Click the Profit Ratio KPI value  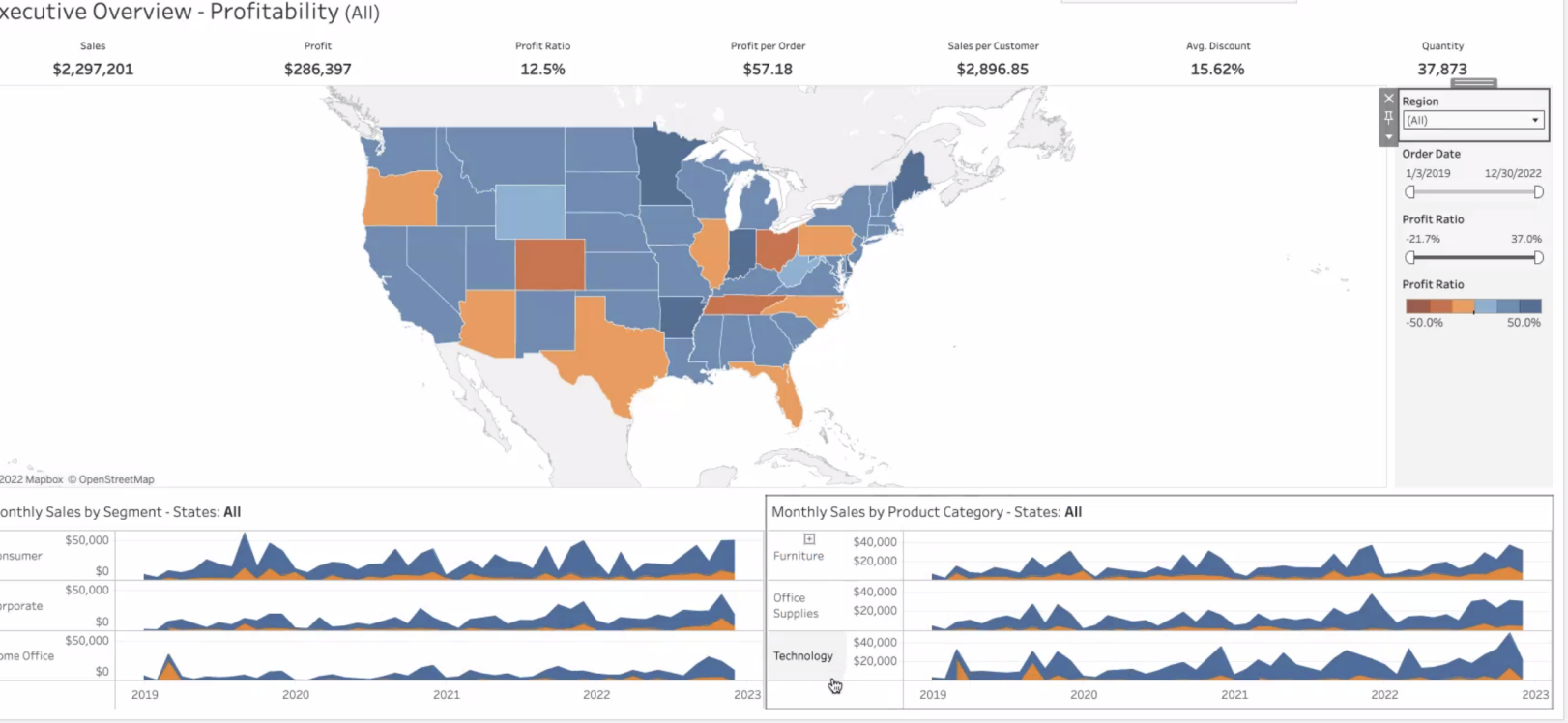(x=542, y=70)
